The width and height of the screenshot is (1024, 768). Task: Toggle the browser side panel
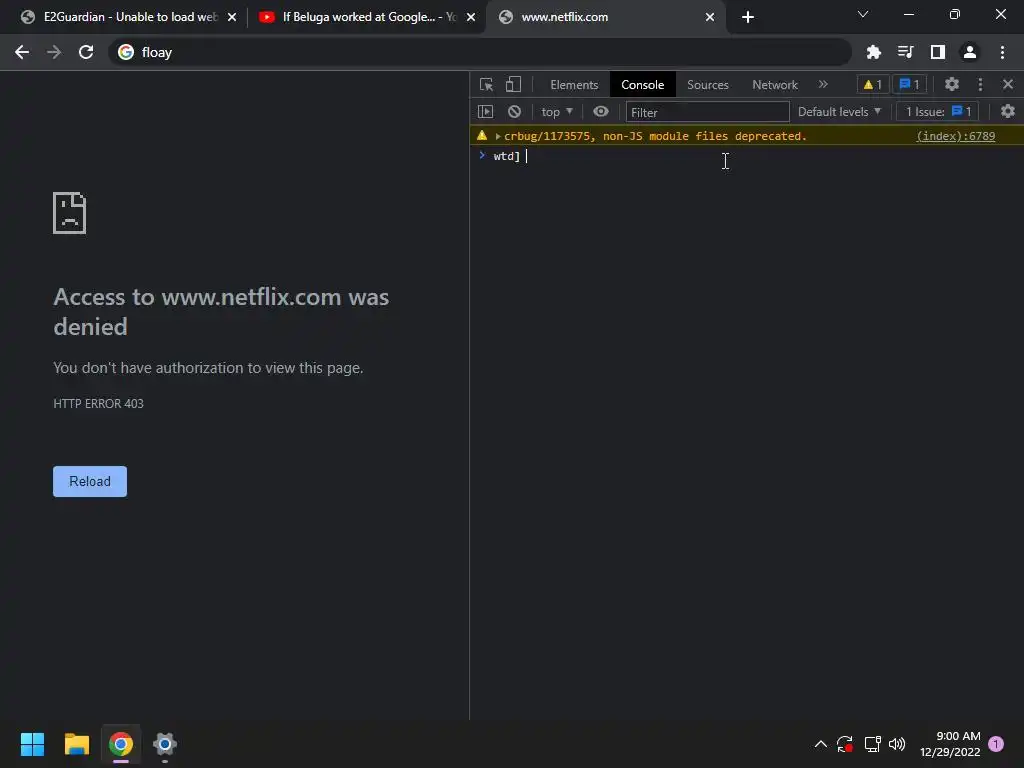pos(938,52)
